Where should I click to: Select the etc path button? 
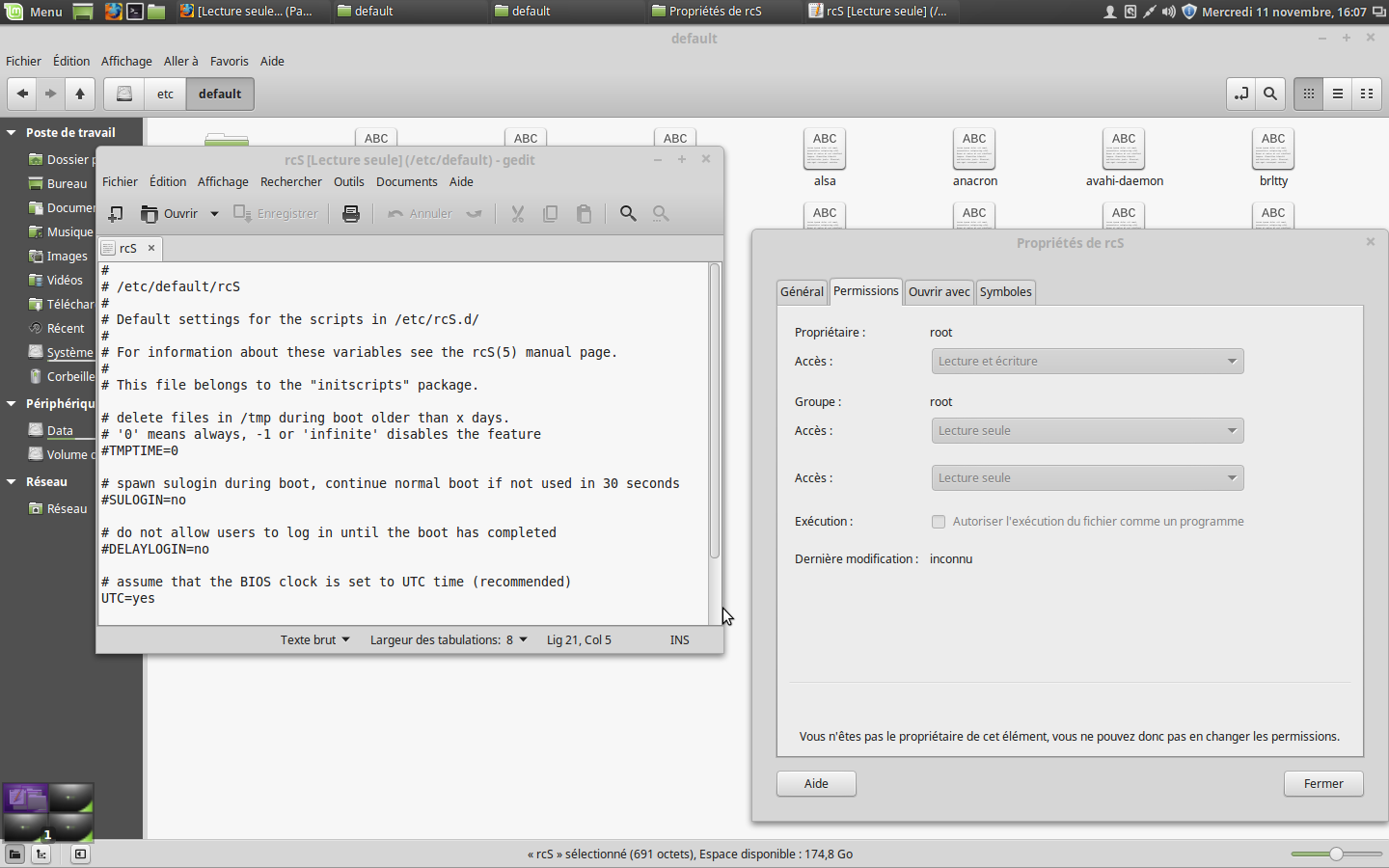click(166, 94)
